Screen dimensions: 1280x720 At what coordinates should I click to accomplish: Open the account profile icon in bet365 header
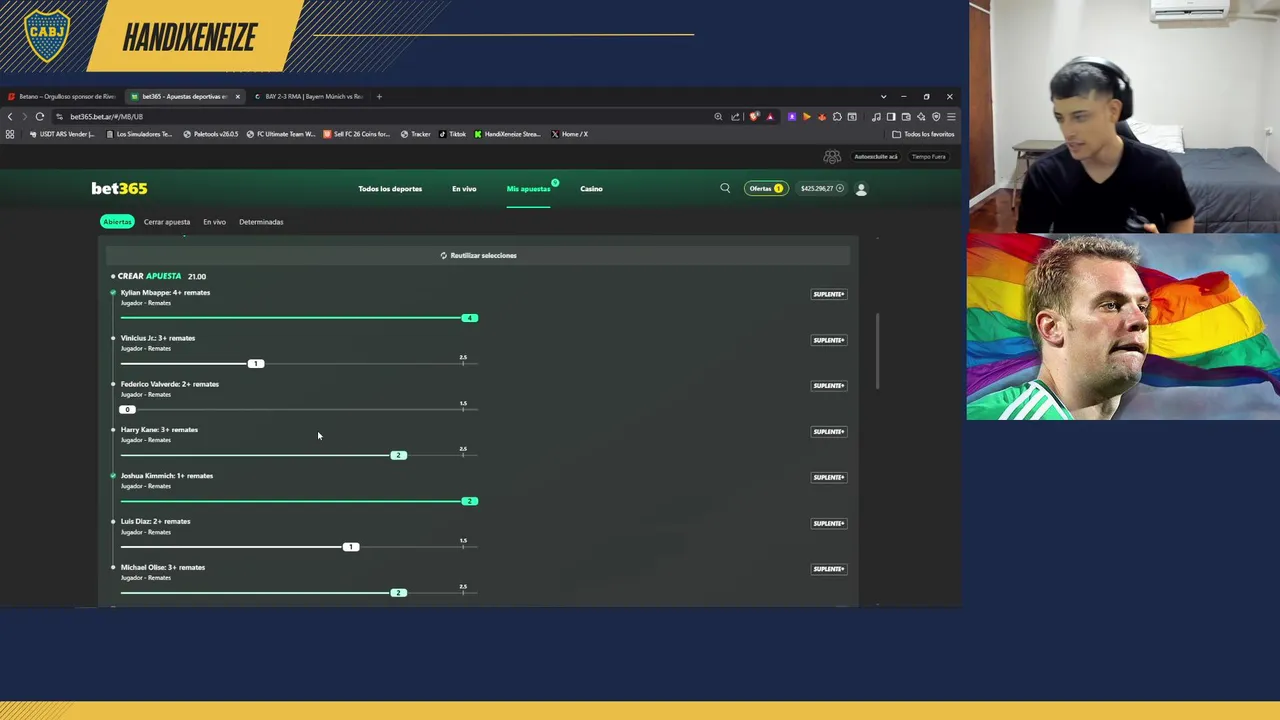point(861,188)
